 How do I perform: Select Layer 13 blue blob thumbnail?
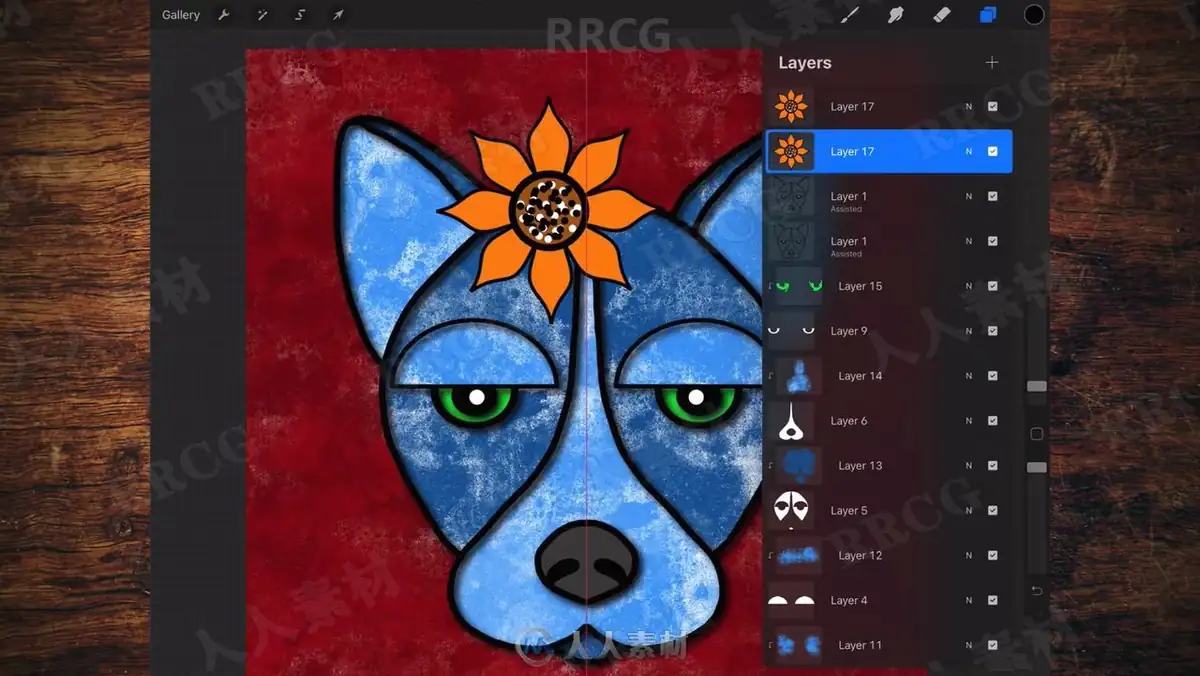(799, 466)
